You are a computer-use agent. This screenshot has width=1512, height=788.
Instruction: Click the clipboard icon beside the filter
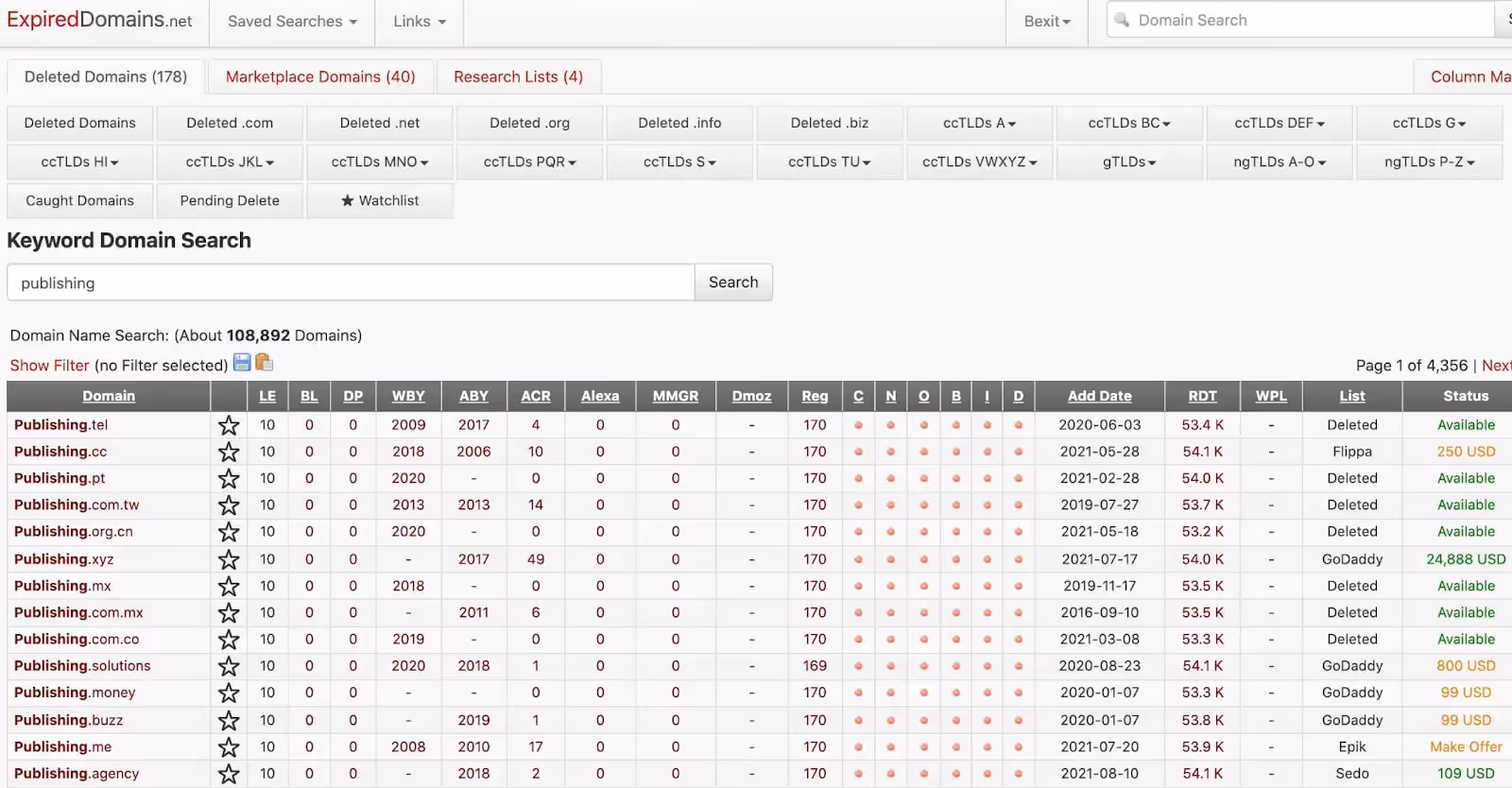pyautogui.click(x=264, y=363)
